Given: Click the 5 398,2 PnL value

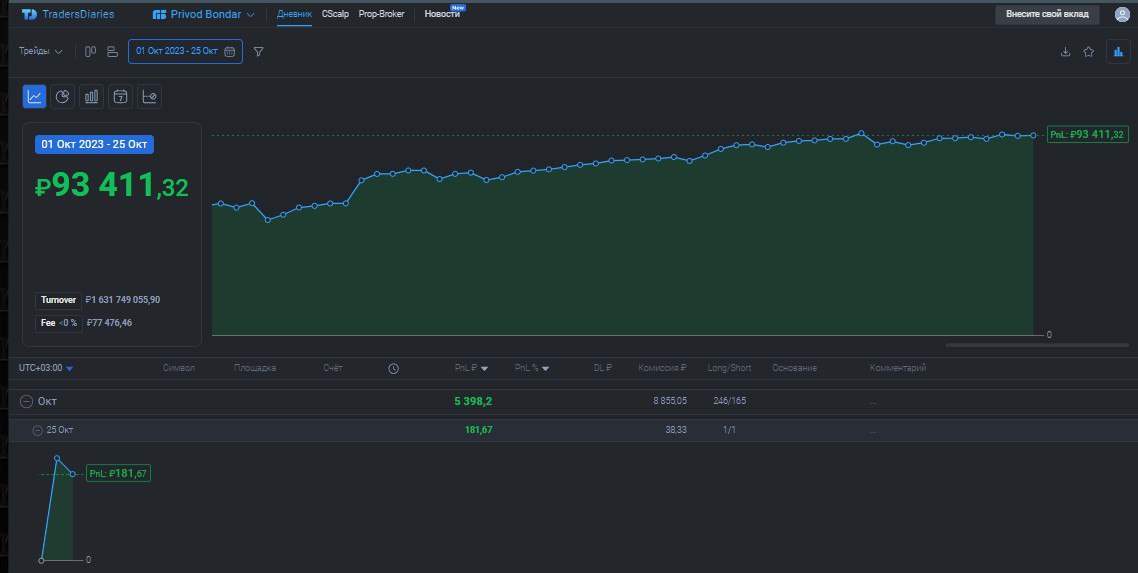Looking at the screenshot, I should pyautogui.click(x=473, y=401).
